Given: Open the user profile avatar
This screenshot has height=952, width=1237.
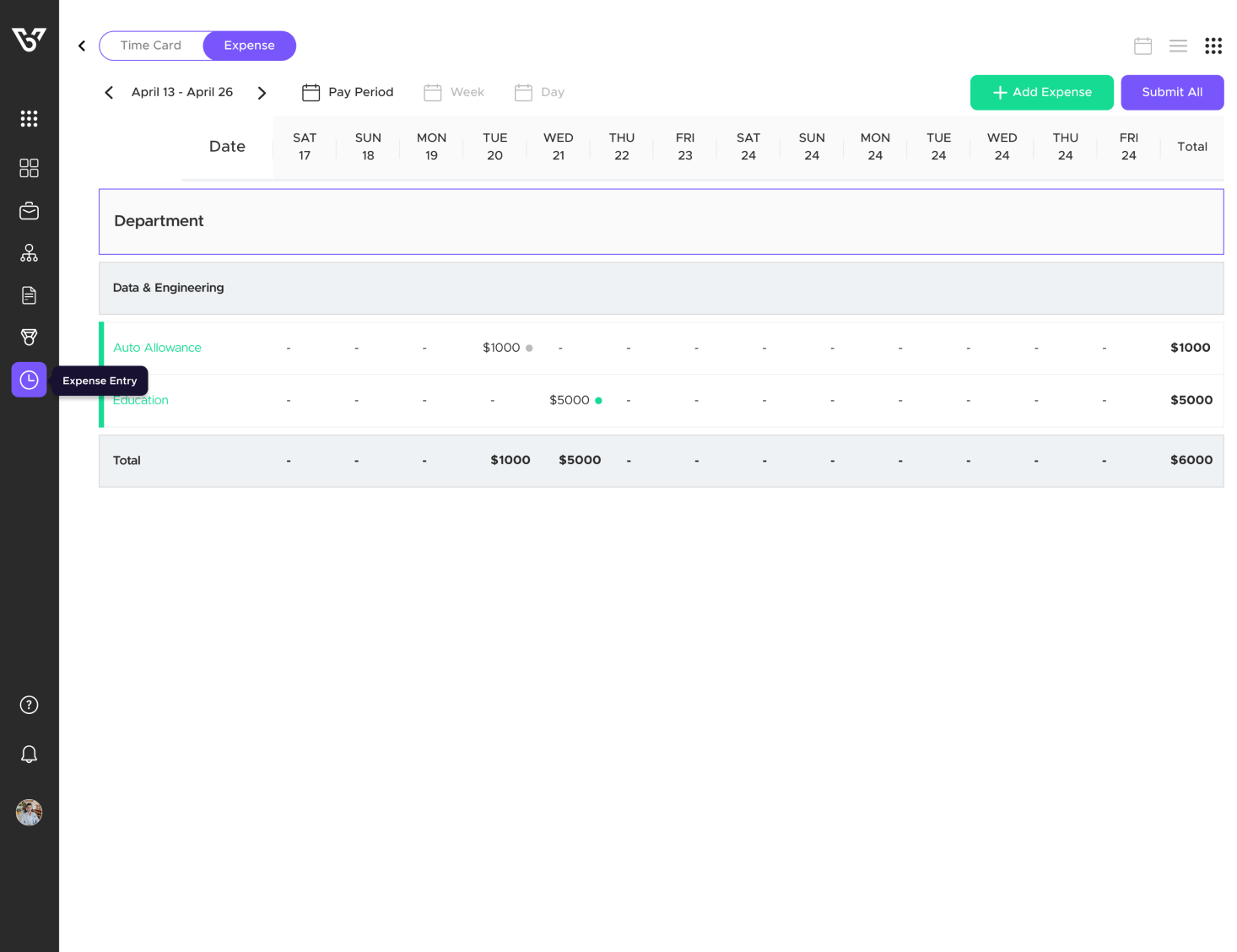Looking at the screenshot, I should click(x=29, y=813).
